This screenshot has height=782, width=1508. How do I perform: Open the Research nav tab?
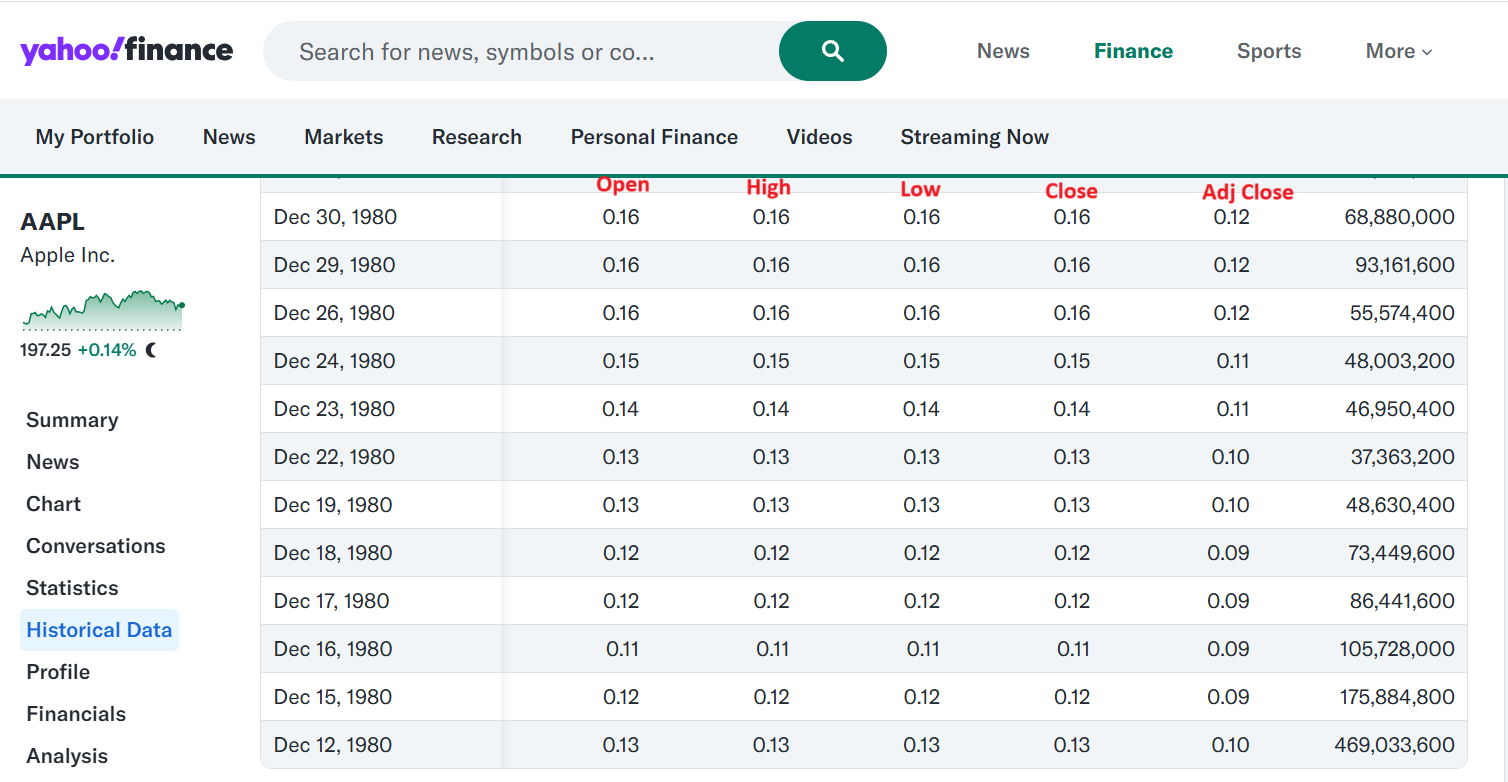click(x=477, y=137)
